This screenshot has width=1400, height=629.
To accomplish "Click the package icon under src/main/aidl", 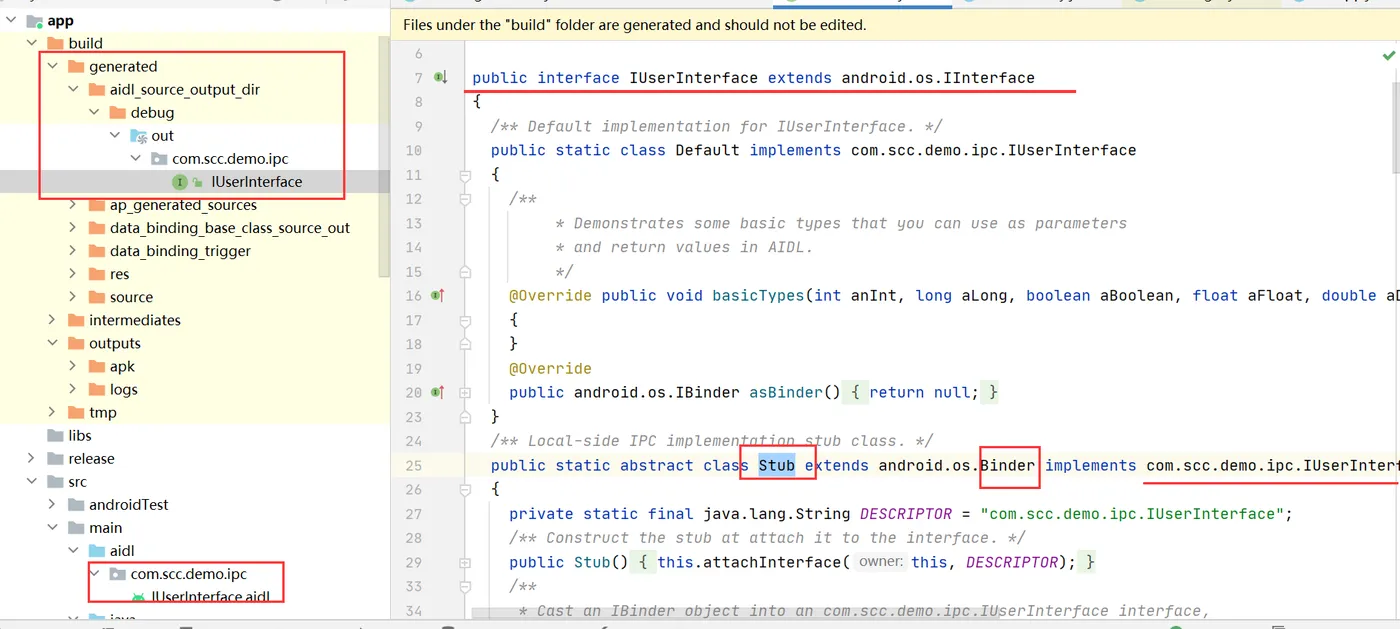I will (x=117, y=574).
